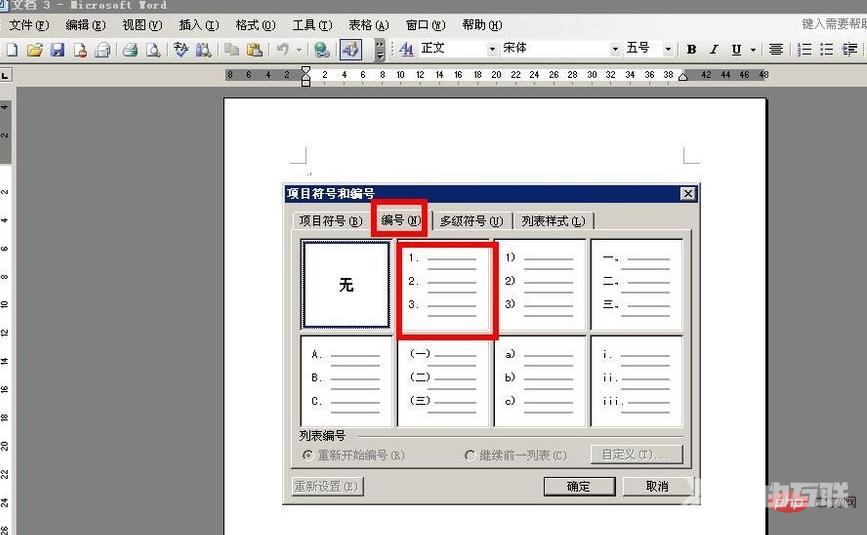Open the 宋体 font name dropdown

point(615,49)
